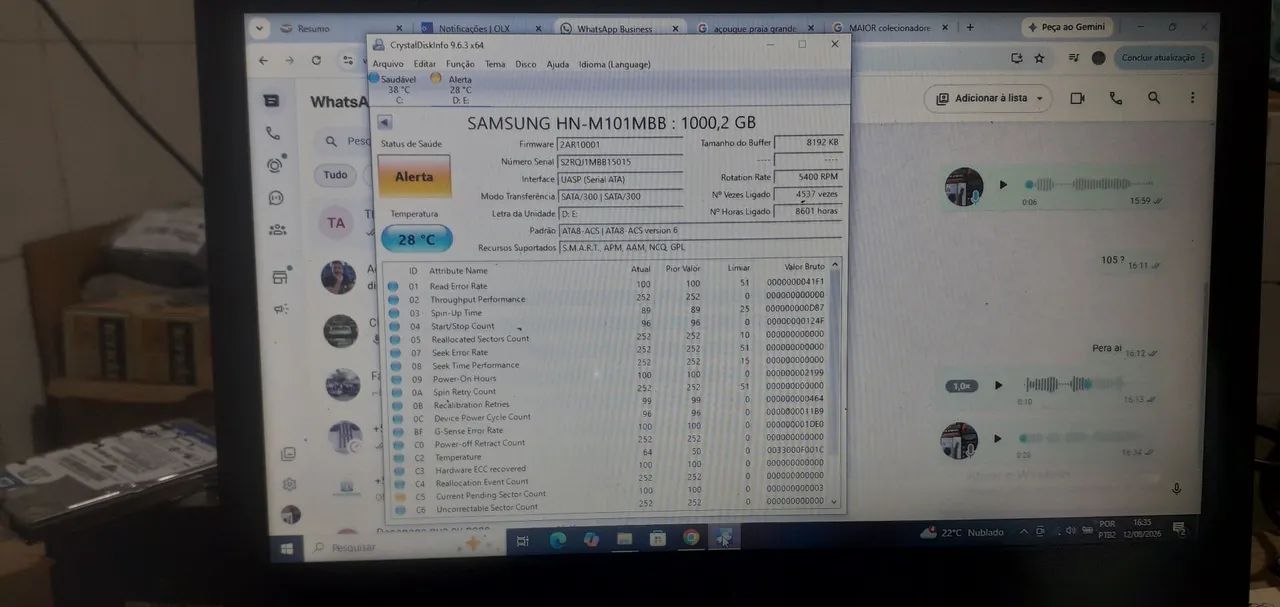Image resolution: width=1280 pixels, height=607 pixels.
Task: Open WhatsApp advertise megaphone icon
Action: [281, 309]
